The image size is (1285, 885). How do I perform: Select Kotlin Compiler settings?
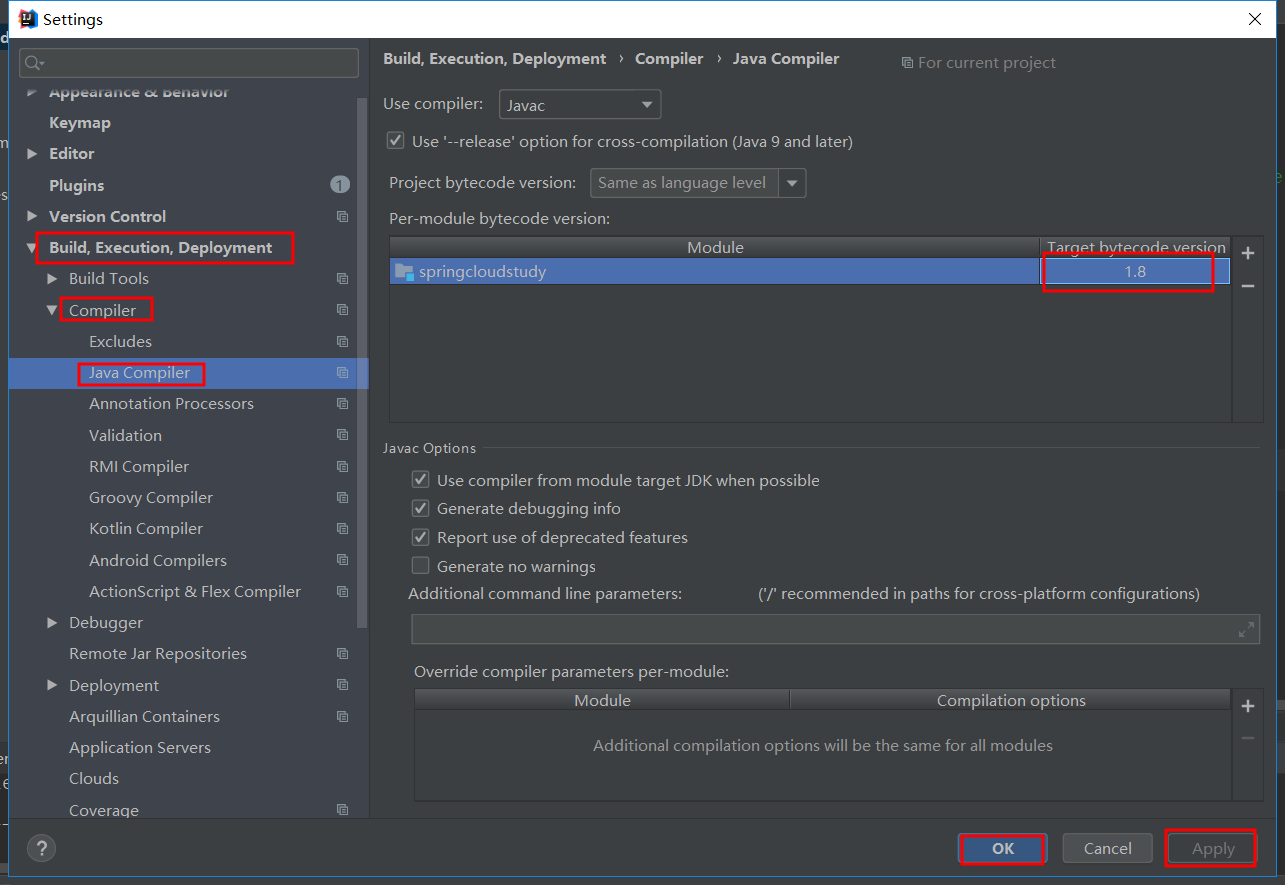146,529
